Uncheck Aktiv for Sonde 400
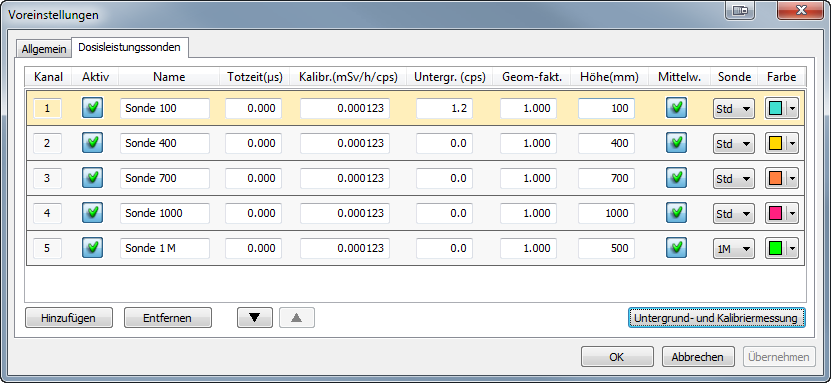Image resolution: width=831 pixels, height=383 pixels. (x=92, y=143)
